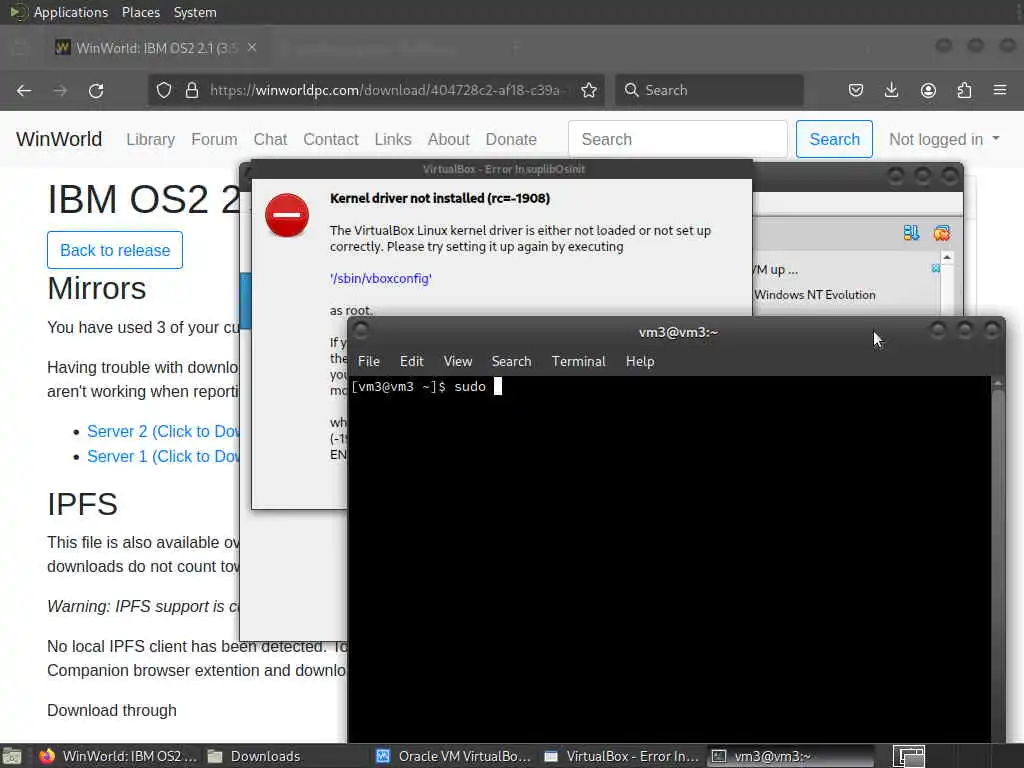This screenshot has width=1024, height=768.
Task: Open Pocket save icon in Firefox
Action: coord(856,90)
